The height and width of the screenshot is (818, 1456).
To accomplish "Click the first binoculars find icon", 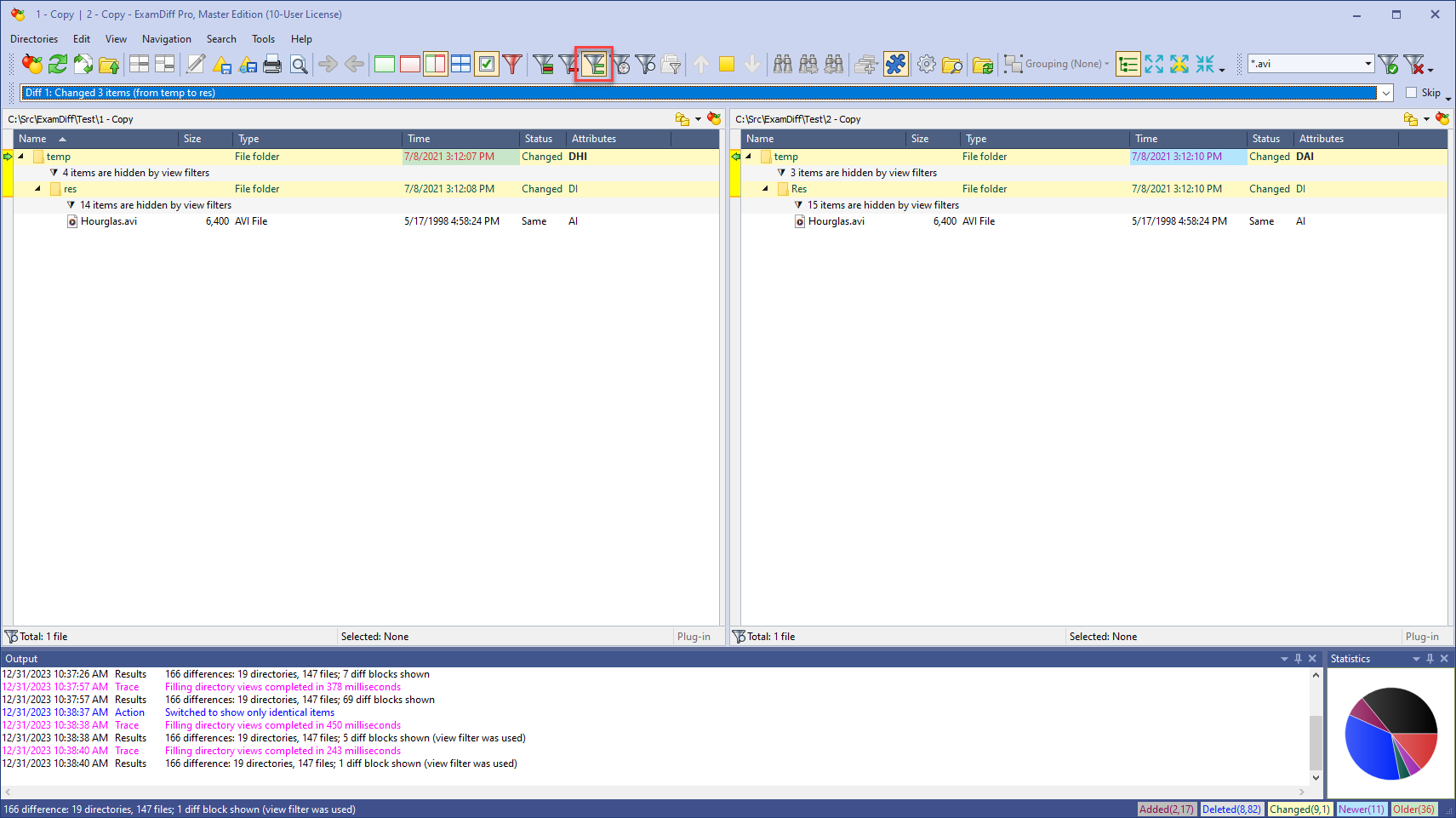I will pos(783,64).
